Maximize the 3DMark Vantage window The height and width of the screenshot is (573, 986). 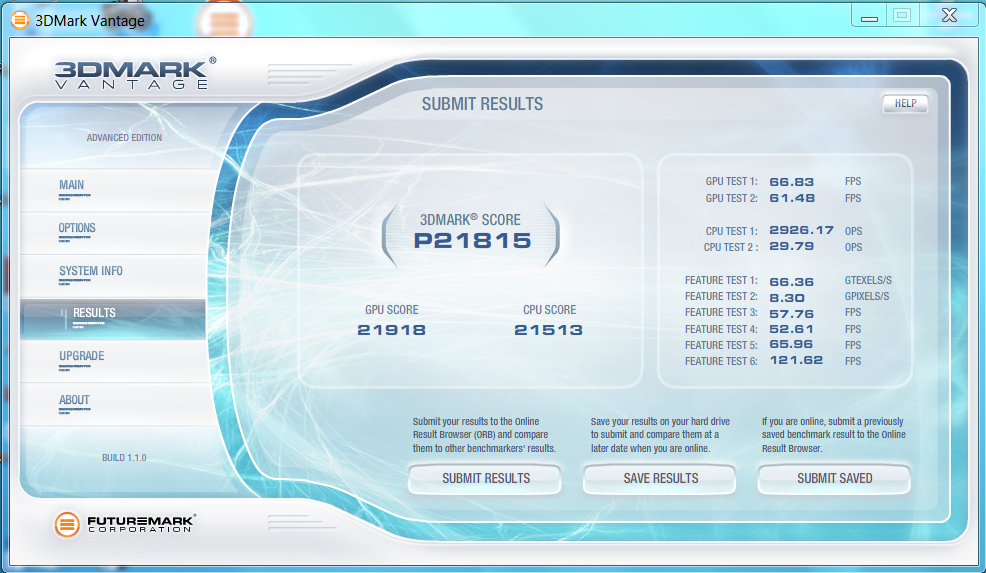tap(902, 16)
